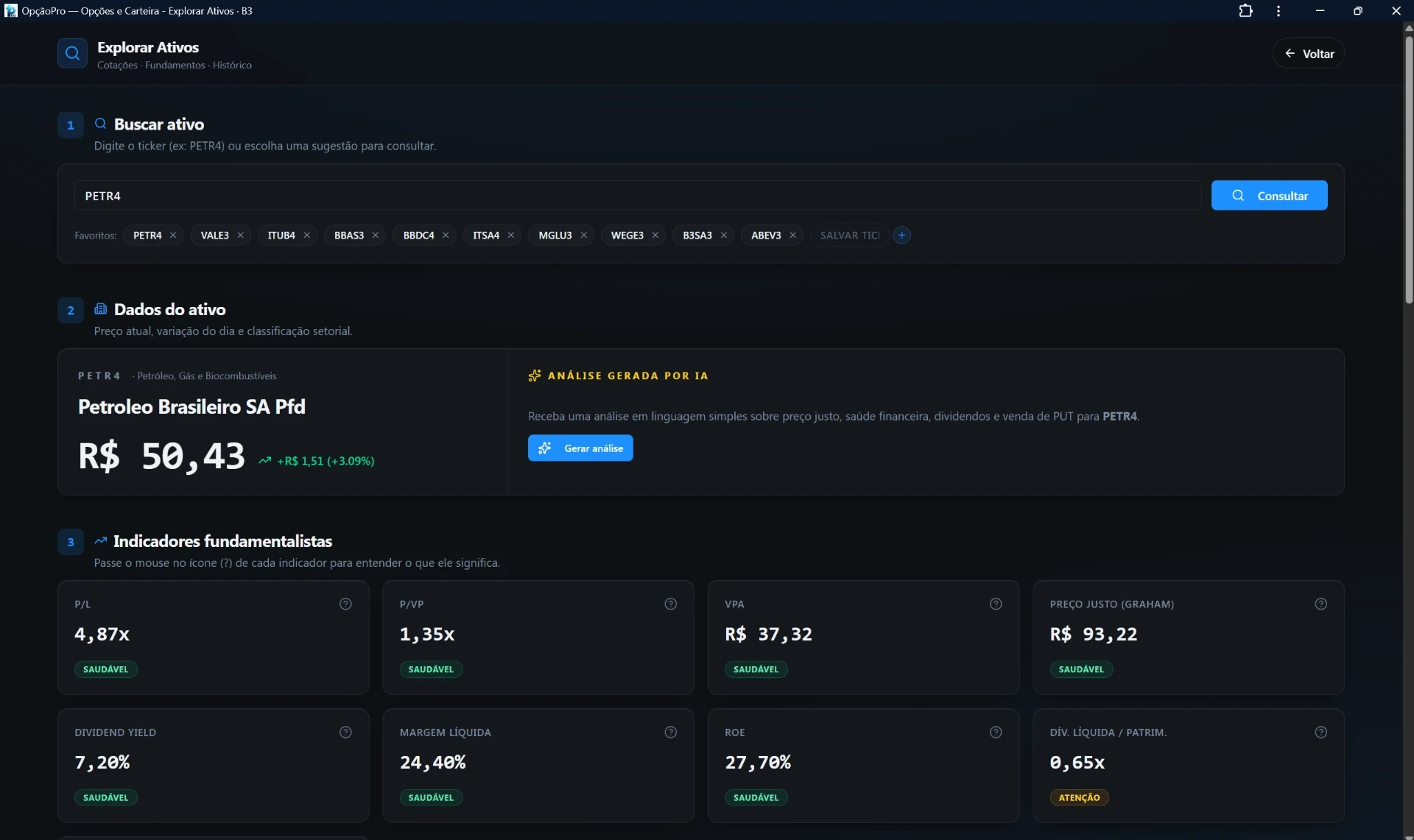Screen dimensions: 1414x840
Task: Open the window three-dot menu
Action: pyautogui.click(x=1278, y=11)
